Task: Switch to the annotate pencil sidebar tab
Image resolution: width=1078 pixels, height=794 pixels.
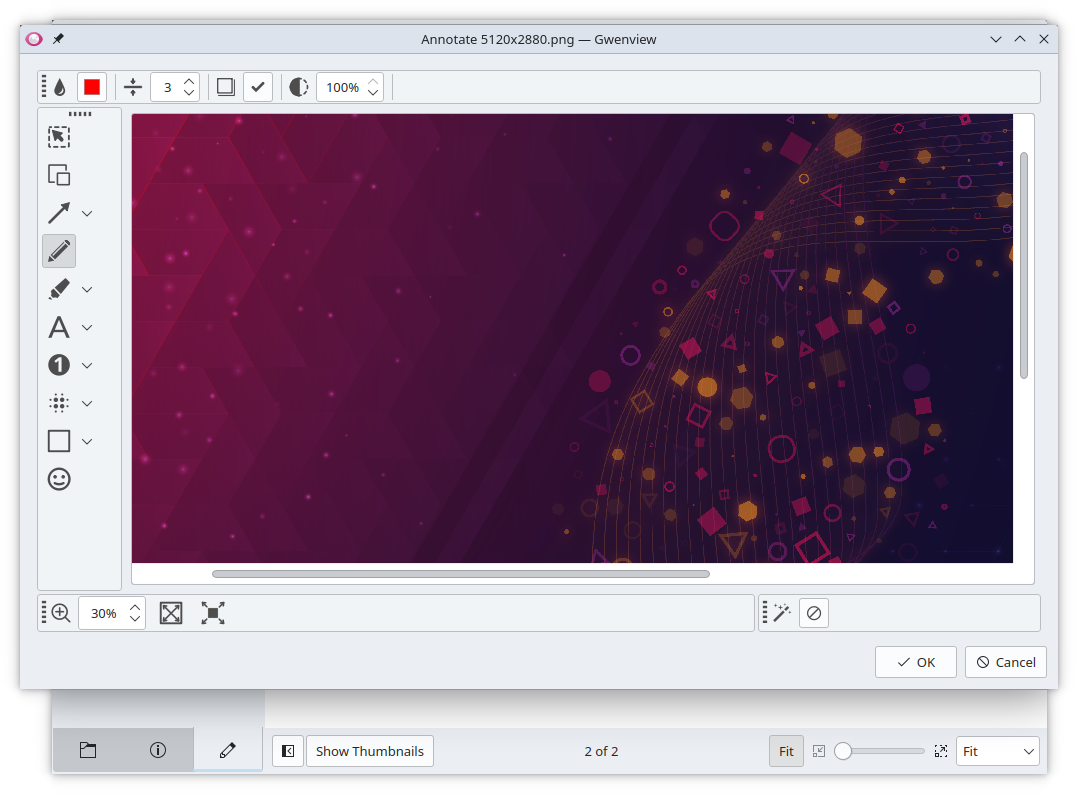Action: (x=227, y=750)
